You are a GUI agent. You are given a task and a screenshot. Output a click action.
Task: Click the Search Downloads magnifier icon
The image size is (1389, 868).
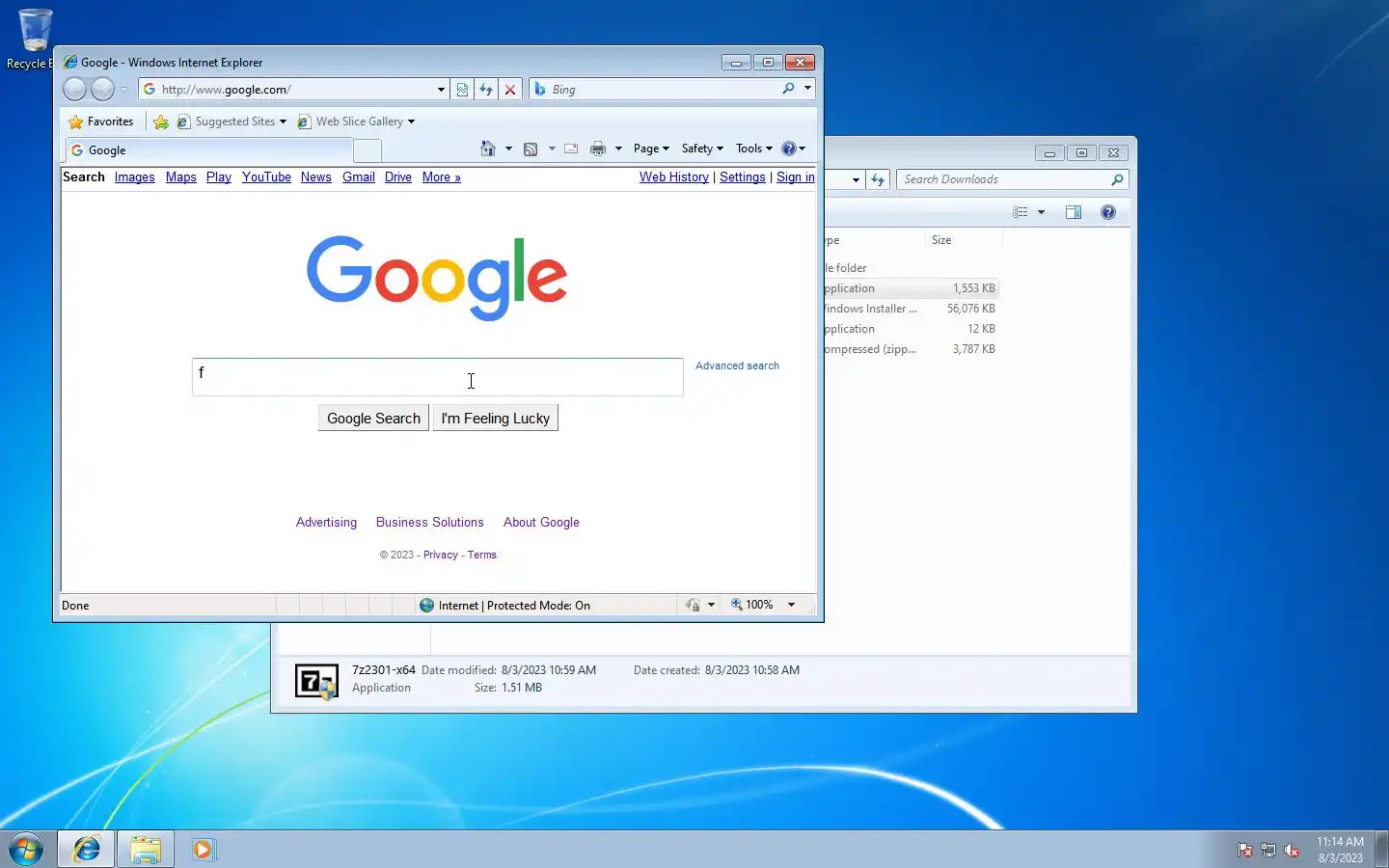[x=1117, y=179]
